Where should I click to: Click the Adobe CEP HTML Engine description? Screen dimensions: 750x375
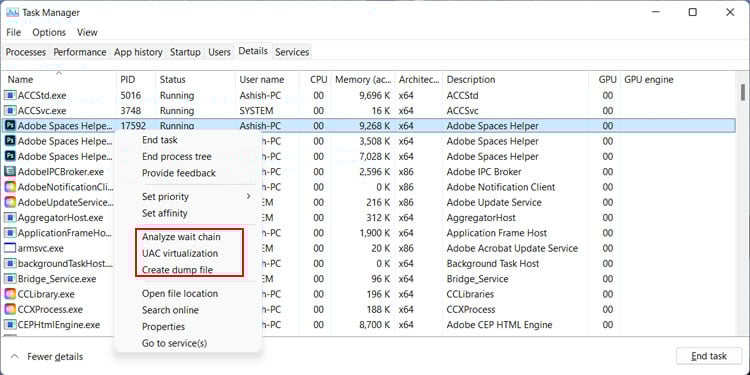(x=499, y=325)
